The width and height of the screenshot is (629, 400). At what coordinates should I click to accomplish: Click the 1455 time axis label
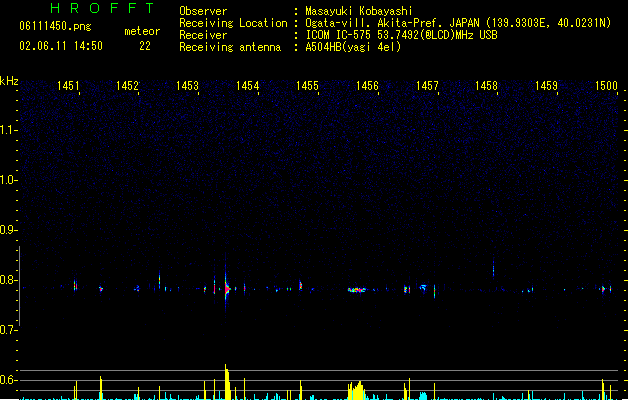tap(307, 86)
